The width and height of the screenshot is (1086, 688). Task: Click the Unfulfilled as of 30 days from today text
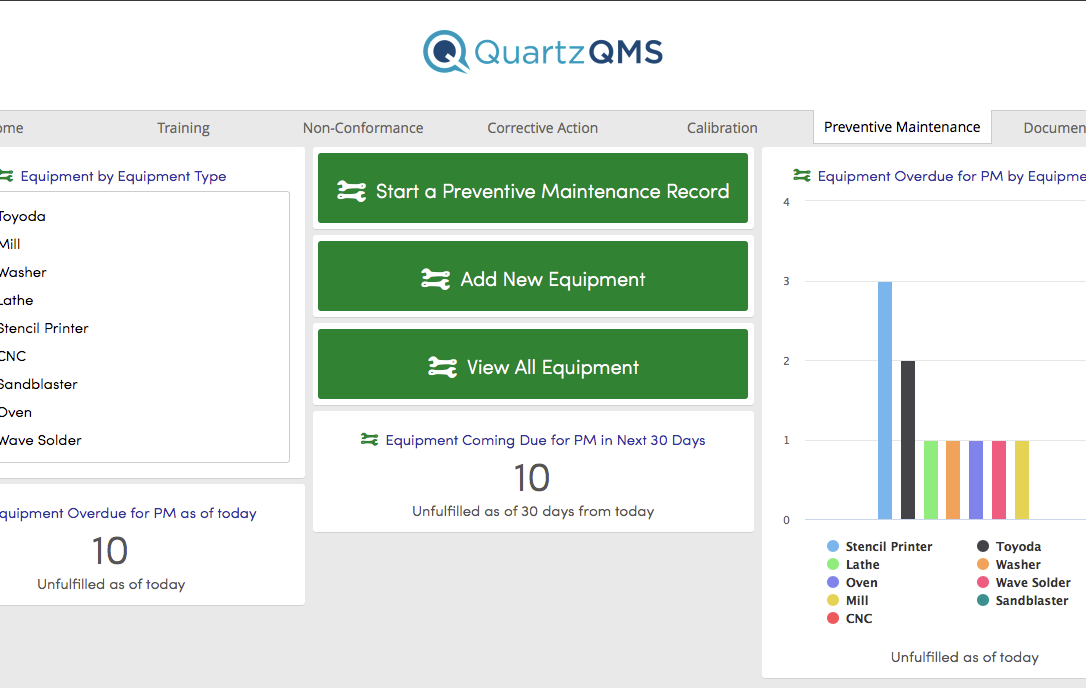533,511
